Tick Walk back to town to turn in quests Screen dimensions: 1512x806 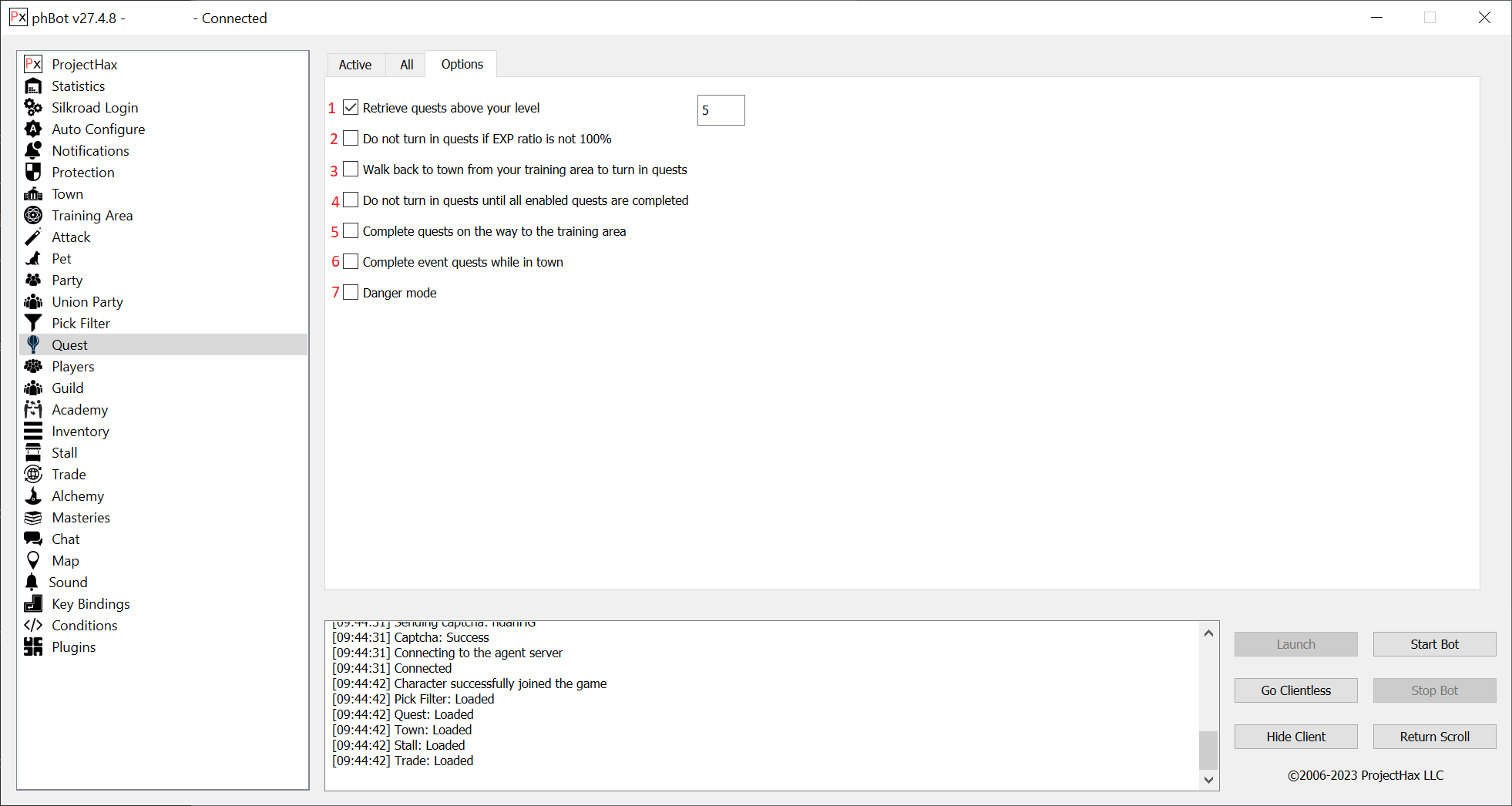click(351, 169)
